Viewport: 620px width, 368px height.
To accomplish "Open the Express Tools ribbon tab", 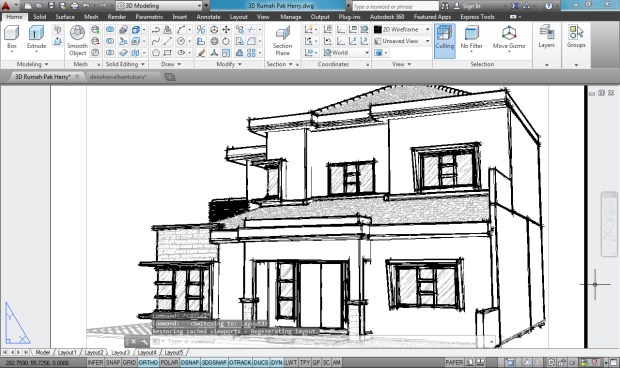I will [477, 17].
